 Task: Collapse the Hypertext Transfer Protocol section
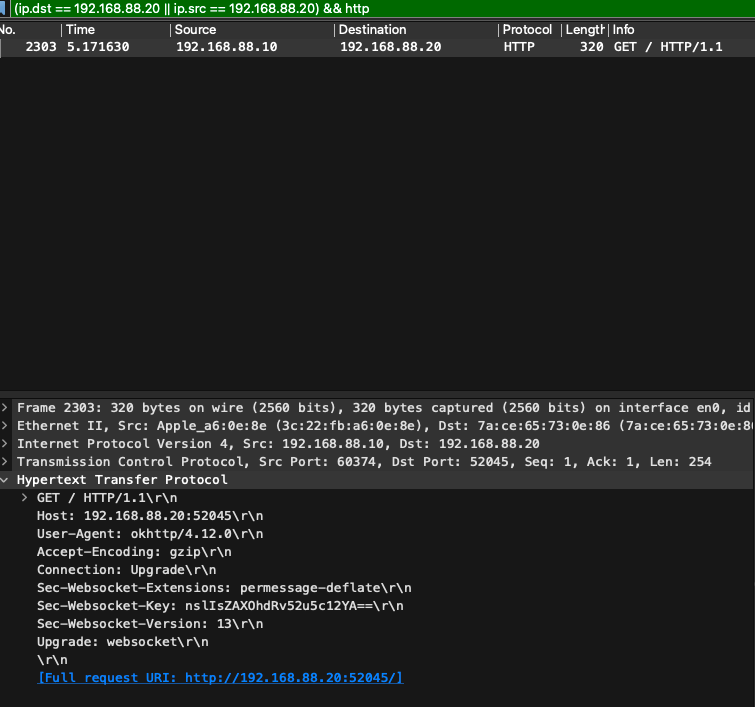[6, 480]
